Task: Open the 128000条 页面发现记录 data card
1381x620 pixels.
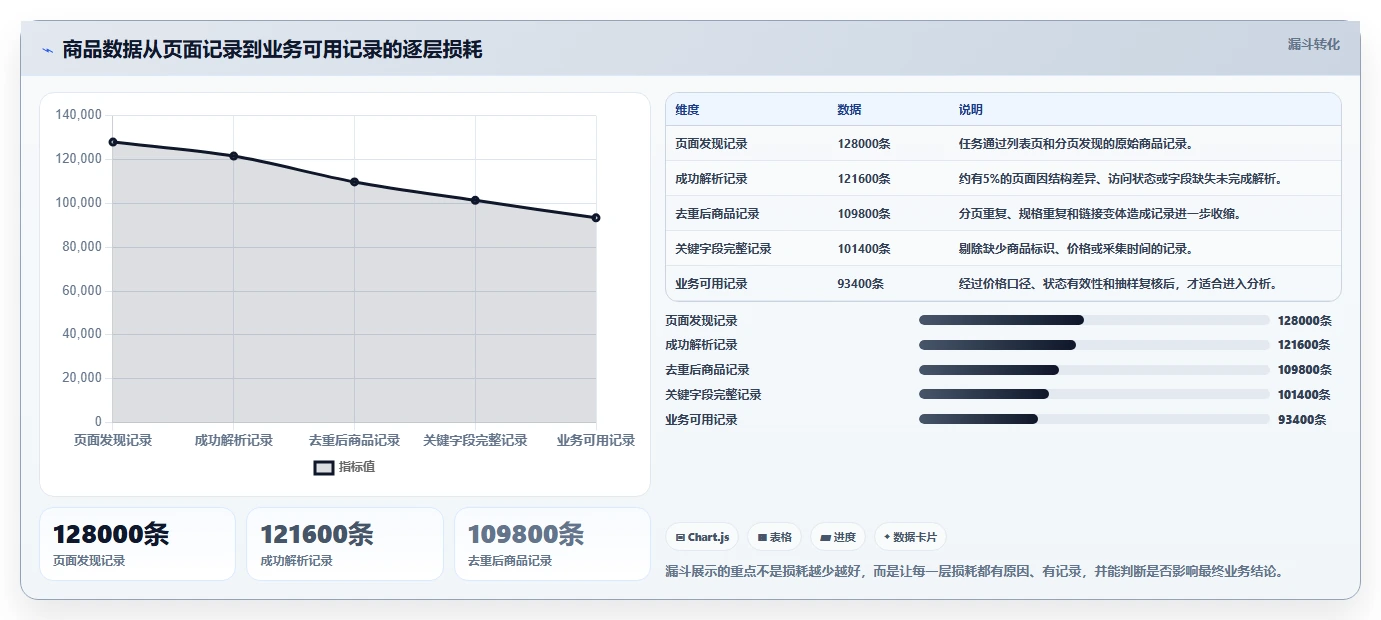Action: click(137, 544)
